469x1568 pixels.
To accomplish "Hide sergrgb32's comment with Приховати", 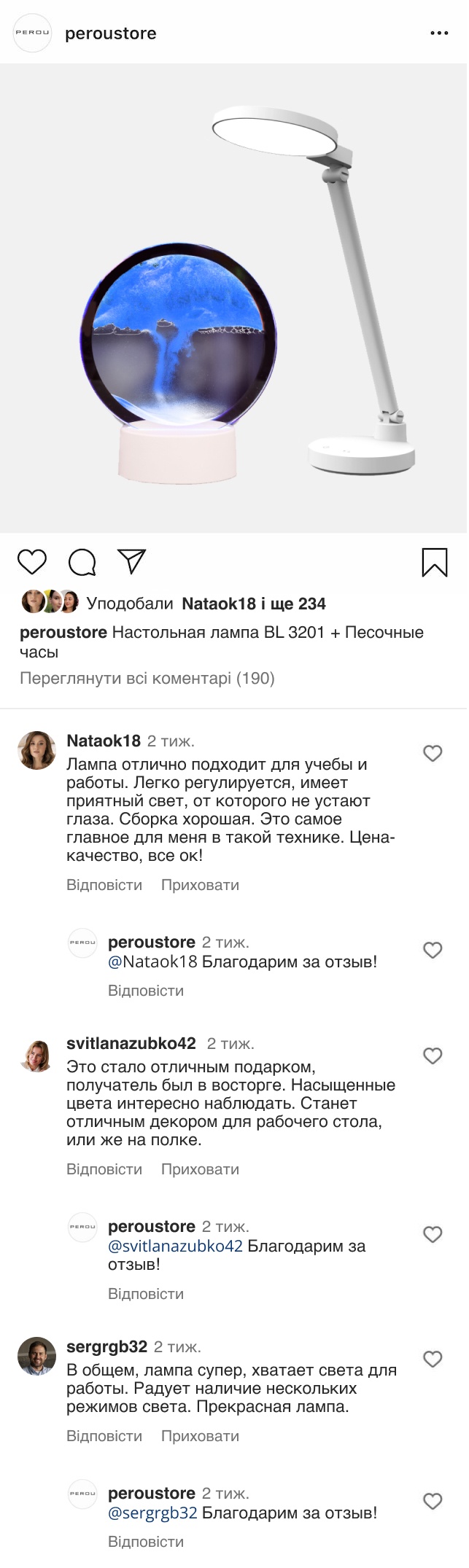I will tap(200, 1436).
